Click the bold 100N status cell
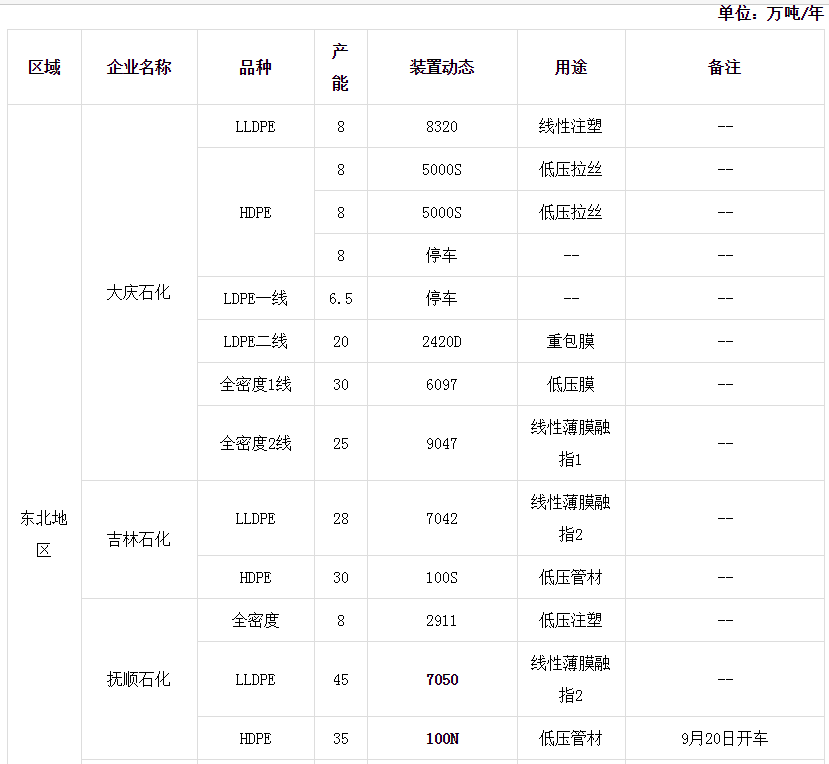Screen dimensions: 829x764 [x=442, y=739]
